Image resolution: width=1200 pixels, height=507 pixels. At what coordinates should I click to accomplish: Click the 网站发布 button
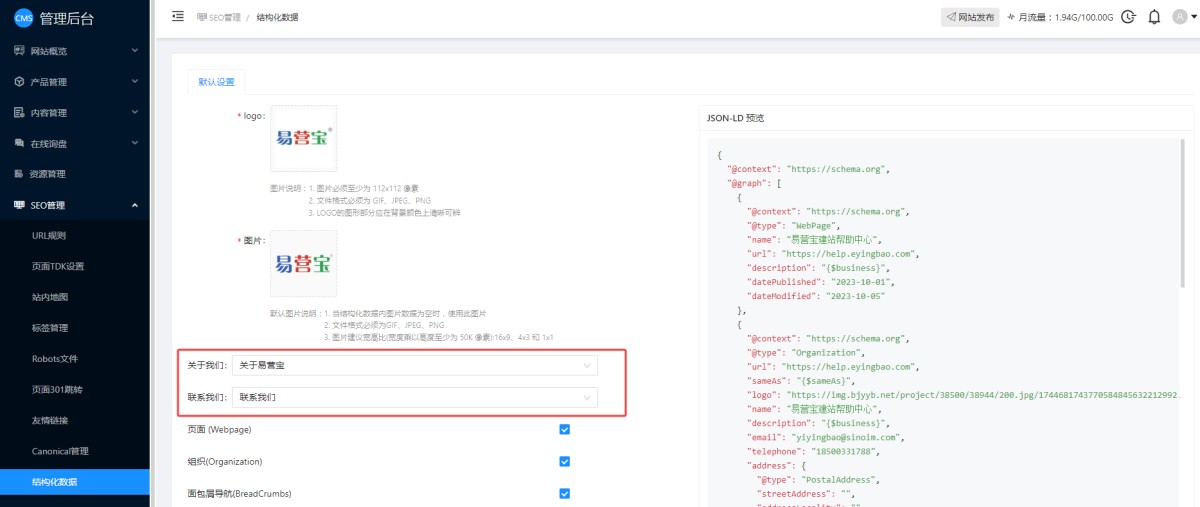point(970,17)
